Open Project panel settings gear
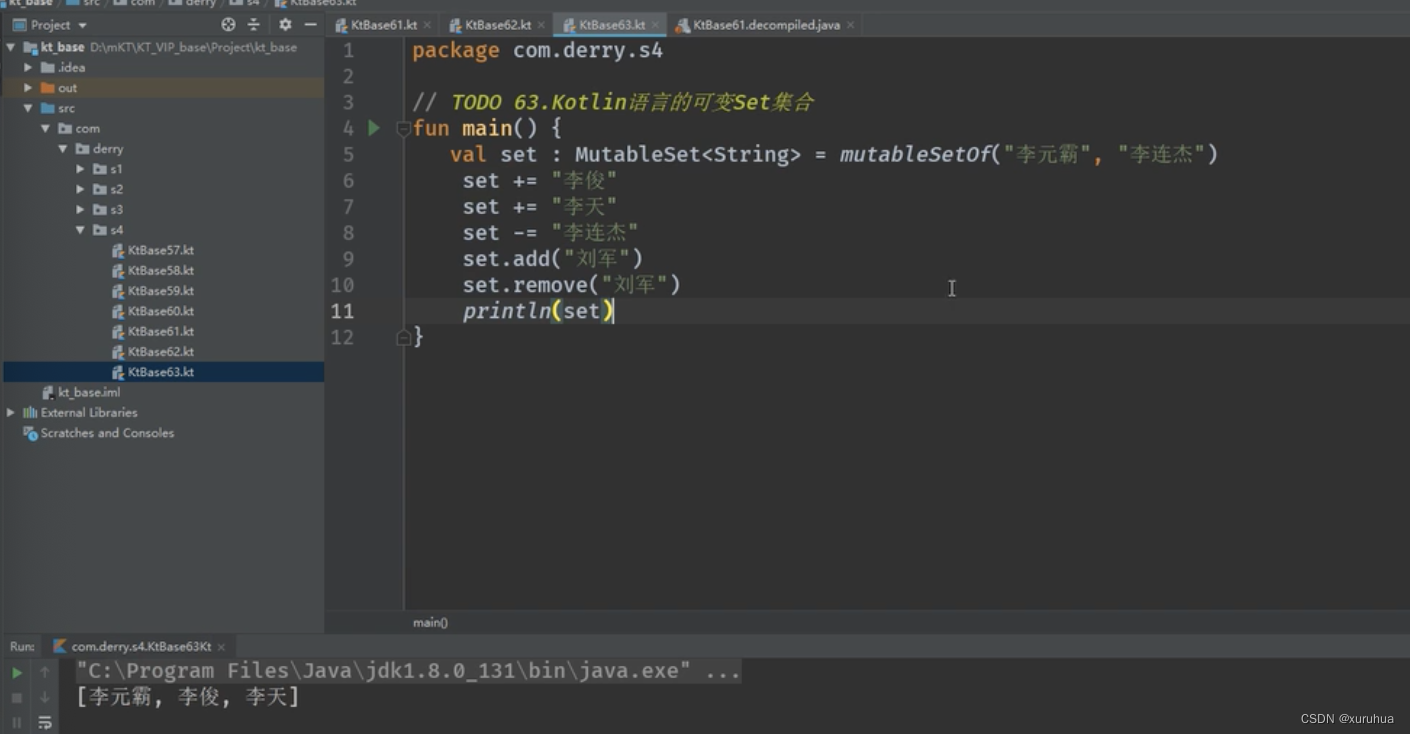Viewport: 1410px width, 734px height. tap(285, 24)
